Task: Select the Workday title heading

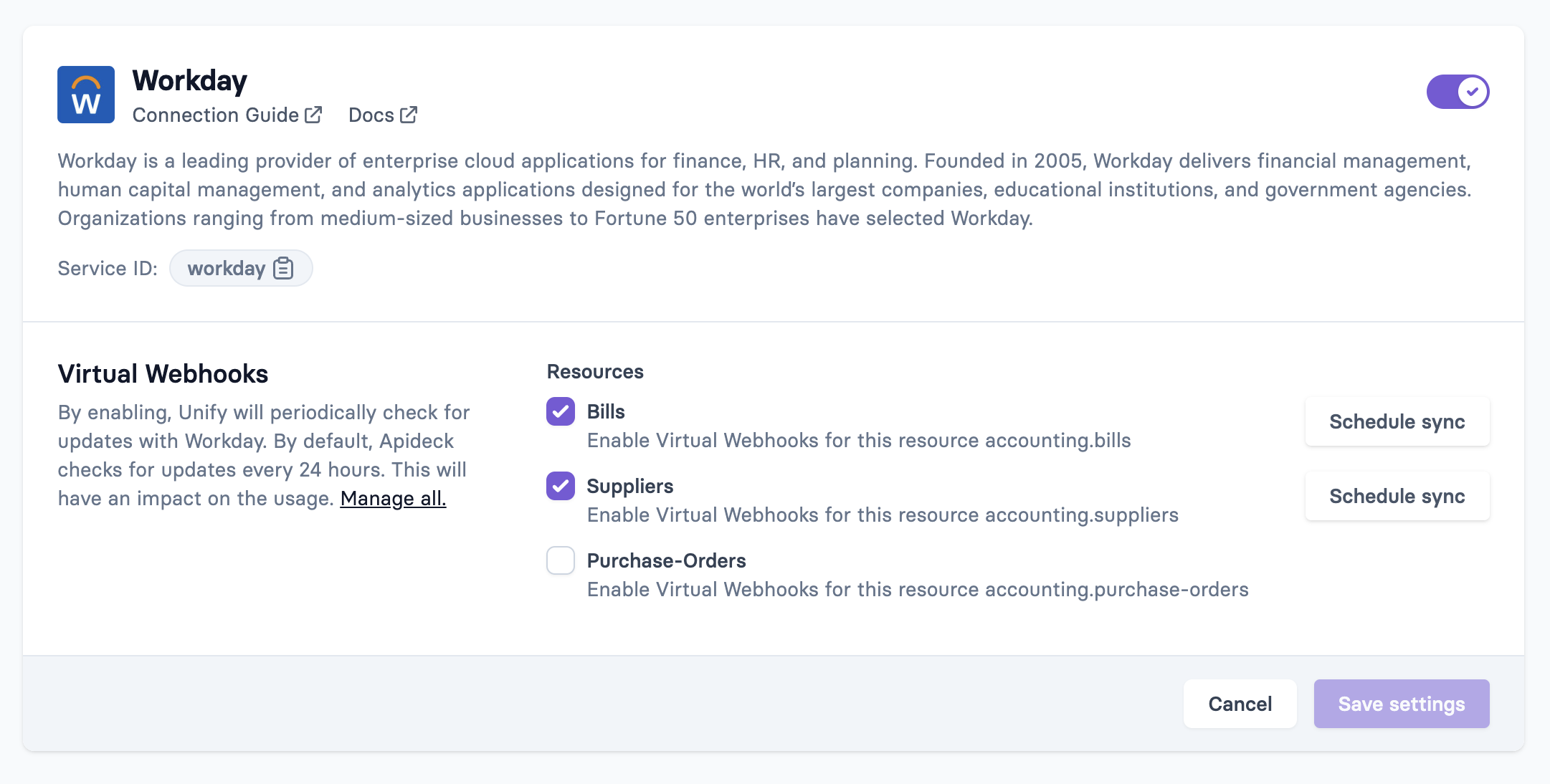Action: tap(190, 81)
